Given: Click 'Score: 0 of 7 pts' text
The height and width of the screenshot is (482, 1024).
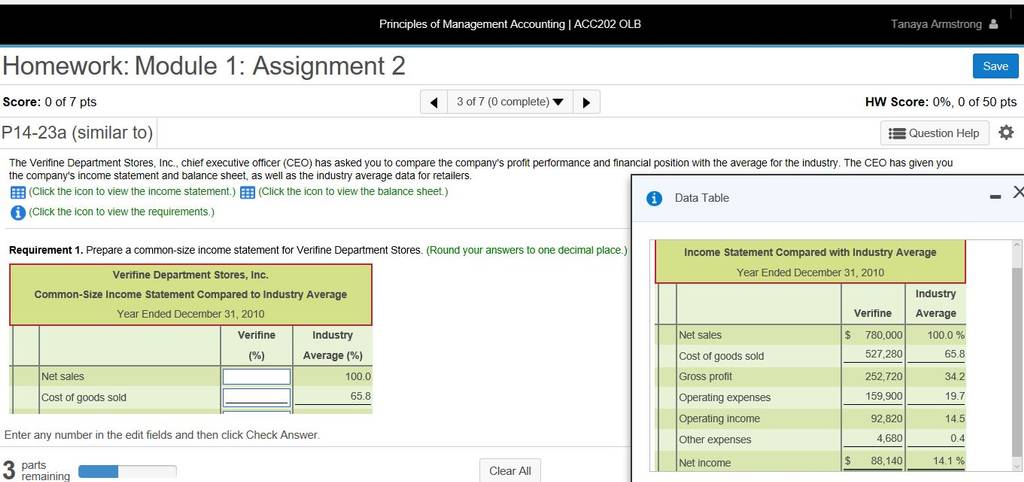Looking at the screenshot, I should [x=50, y=102].
